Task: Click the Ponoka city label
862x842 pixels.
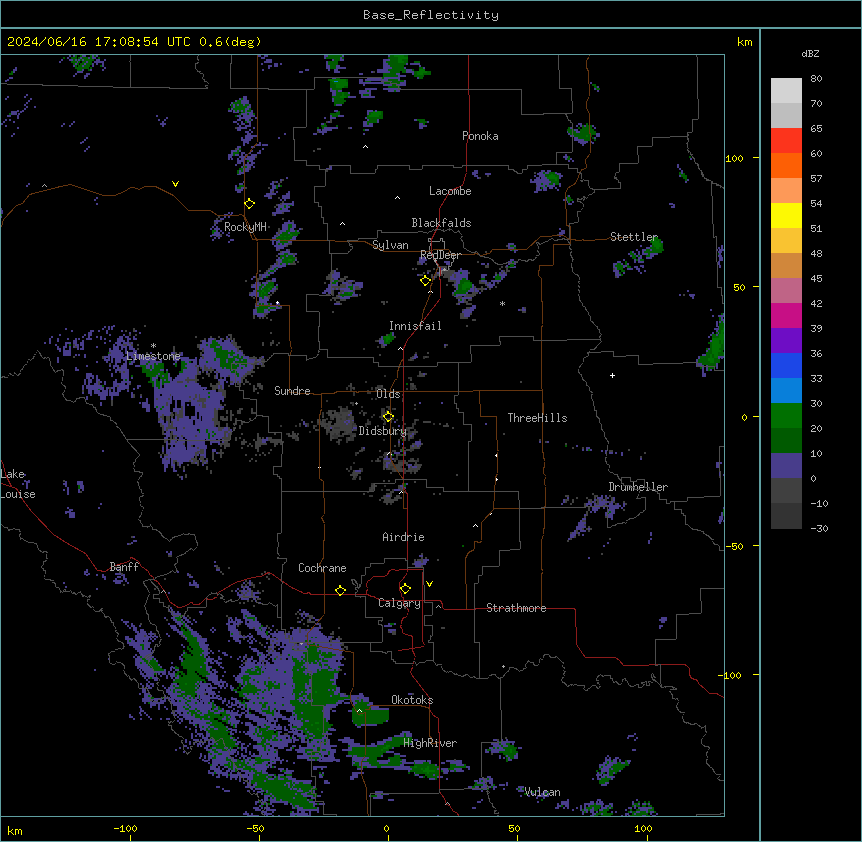Action: [480, 136]
